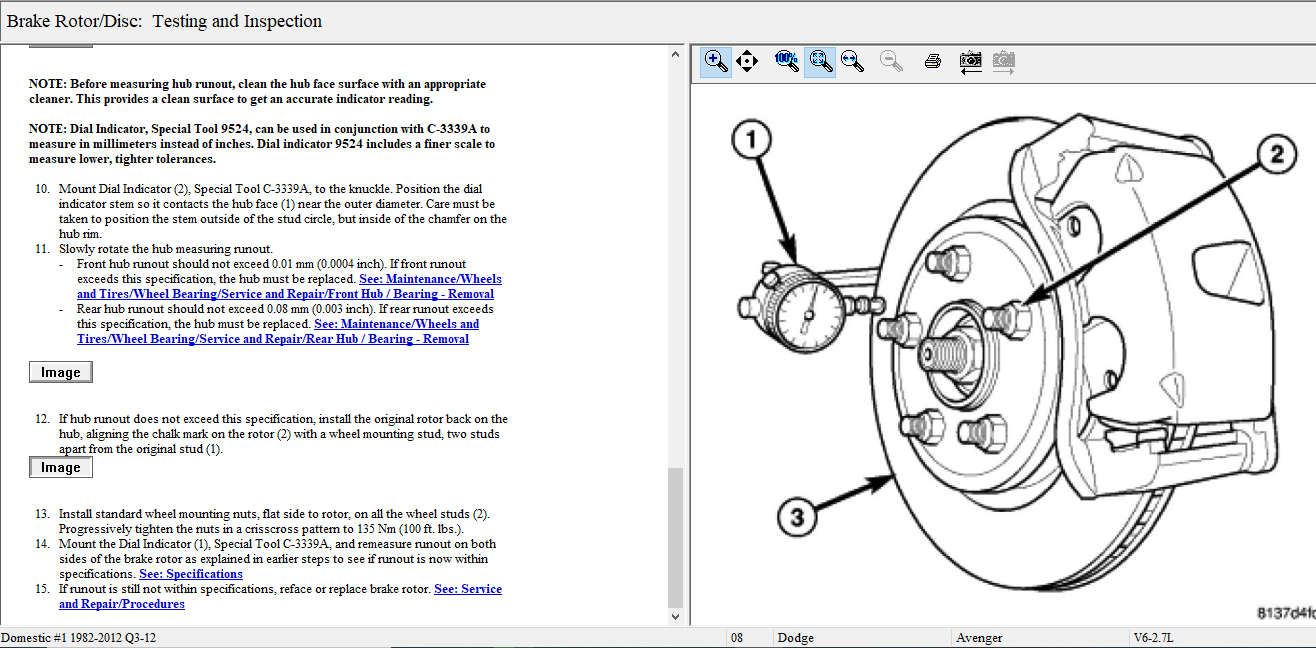This screenshot has height=648, width=1316.
Task: Click callout number 3 on rotor diagram
Action: [797, 517]
